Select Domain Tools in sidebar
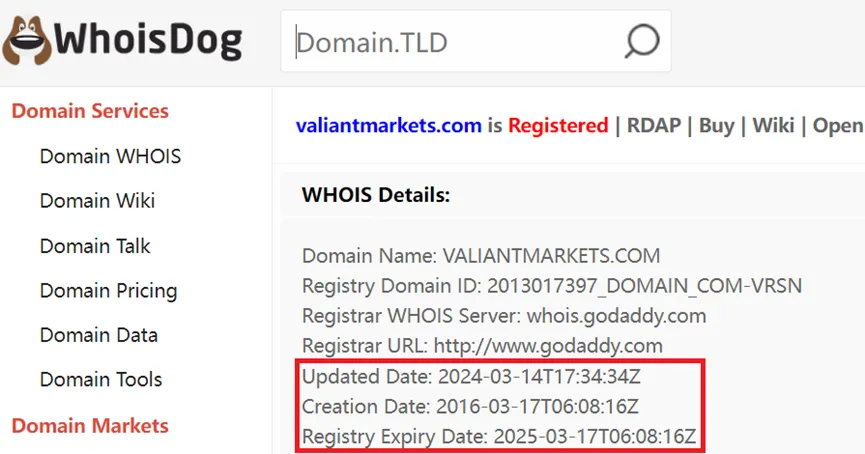865x454 pixels. pyautogui.click(x=101, y=380)
